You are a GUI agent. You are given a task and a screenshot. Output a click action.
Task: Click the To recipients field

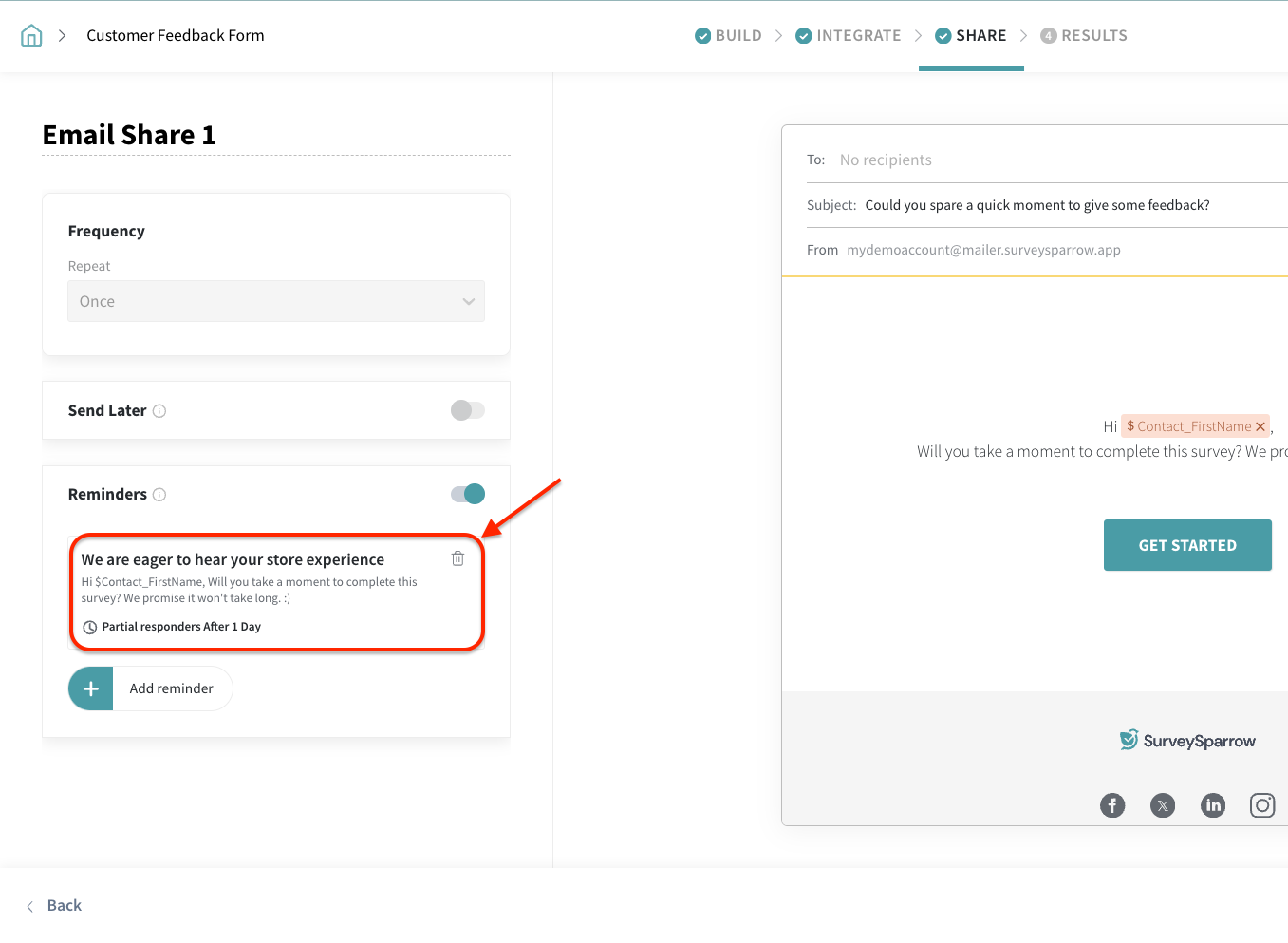[x=1044, y=160]
